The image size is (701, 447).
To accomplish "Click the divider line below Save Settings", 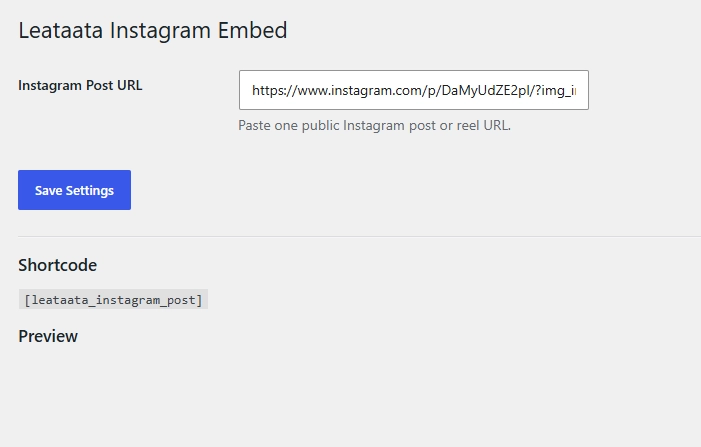I will click(x=359, y=236).
